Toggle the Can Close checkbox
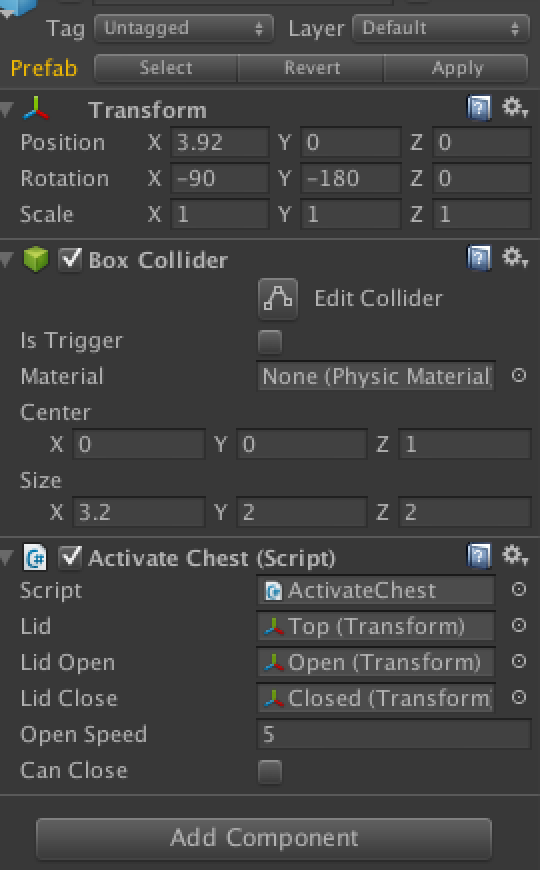Image resolution: width=540 pixels, height=870 pixels. pyautogui.click(x=270, y=771)
